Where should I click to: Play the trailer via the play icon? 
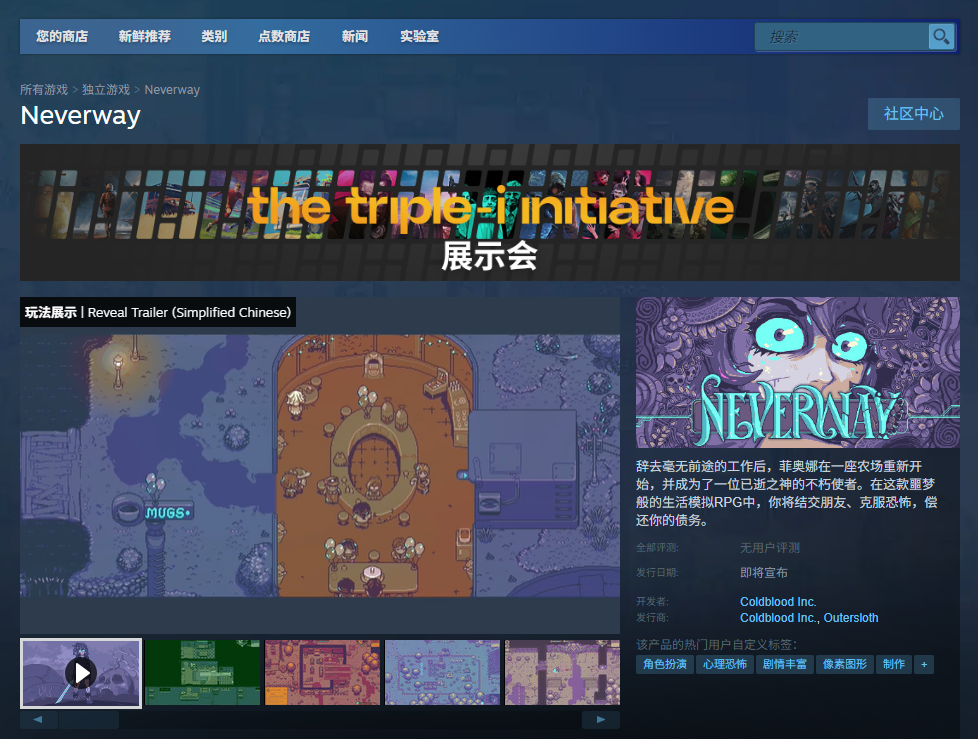(81, 672)
